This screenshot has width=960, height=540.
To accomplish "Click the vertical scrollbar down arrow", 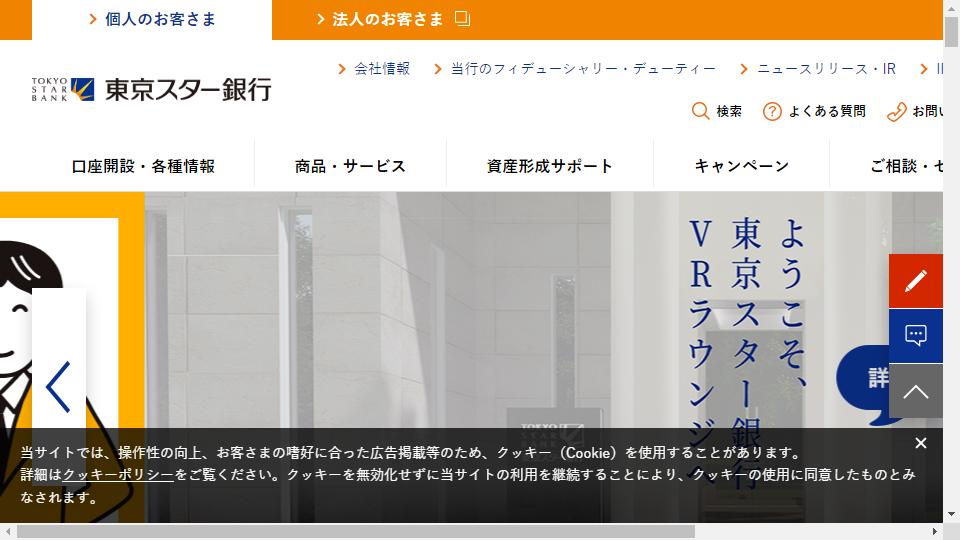I will pyautogui.click(x=951, y=515).
